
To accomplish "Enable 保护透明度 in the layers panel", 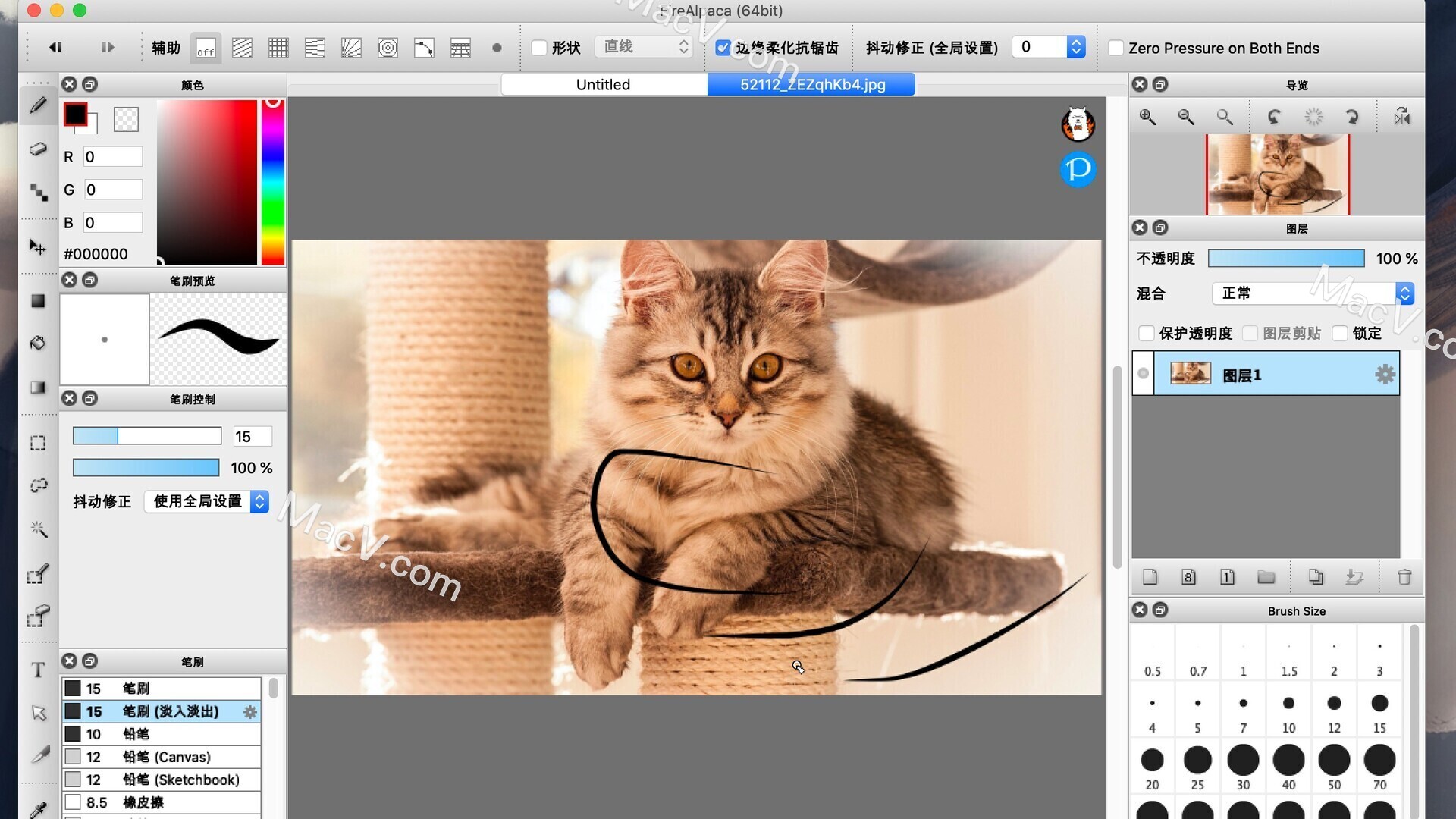I will [x=1146, y=333].
